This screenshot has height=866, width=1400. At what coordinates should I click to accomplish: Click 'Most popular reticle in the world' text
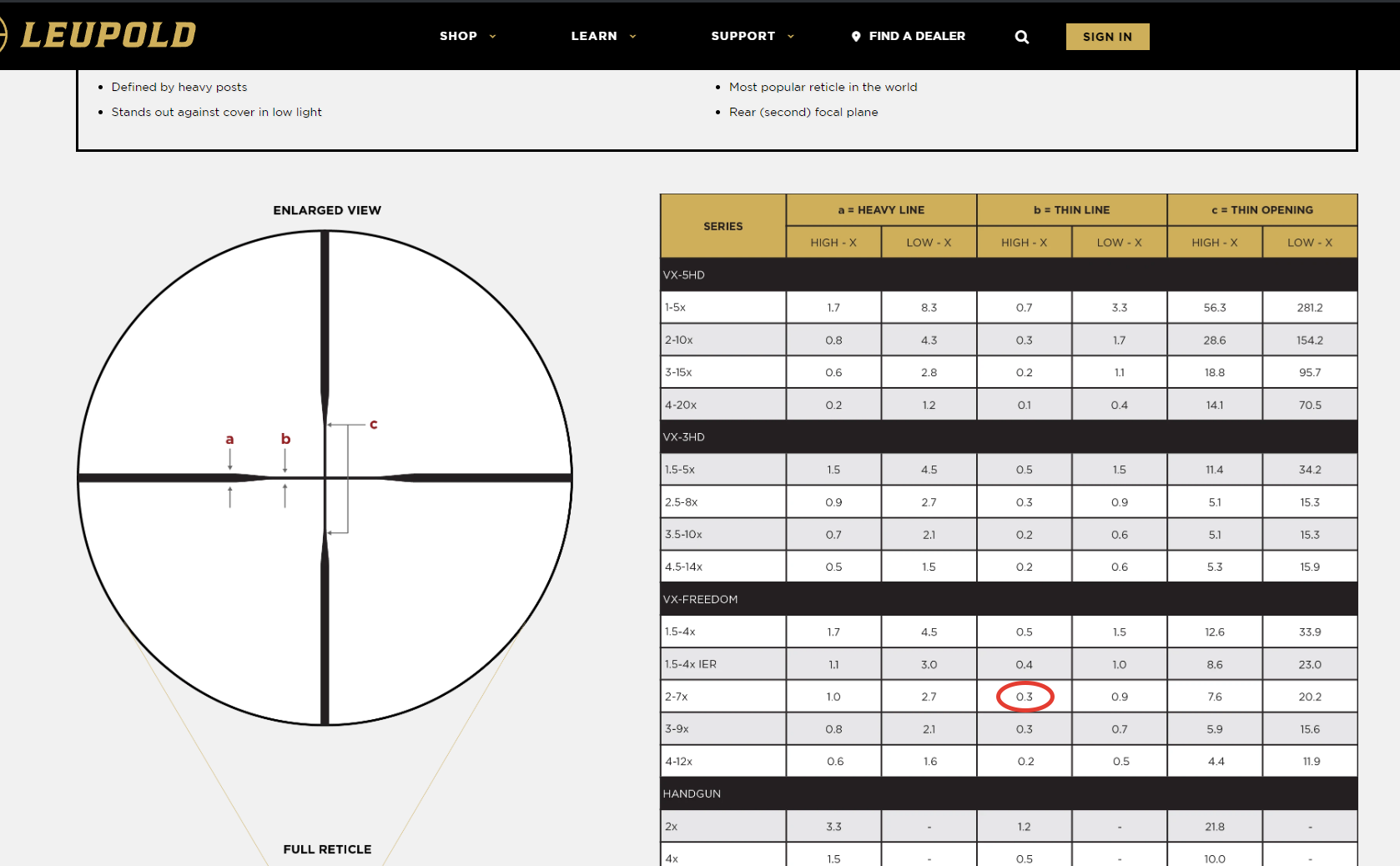[x=823, y=87]
